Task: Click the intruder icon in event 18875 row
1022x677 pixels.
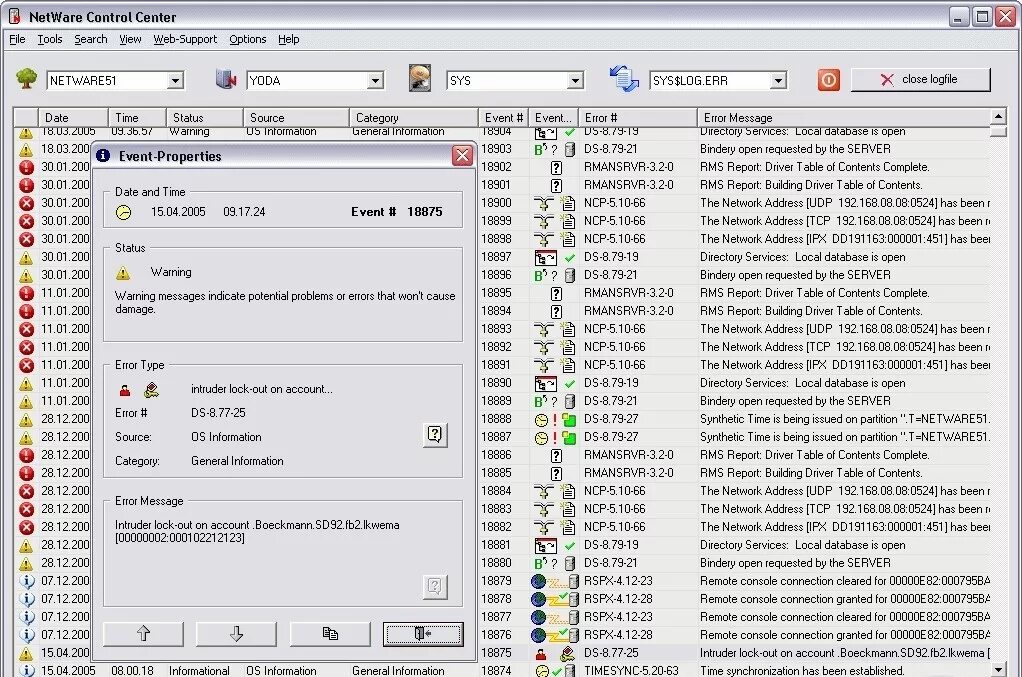Action: tap(540, 654)
